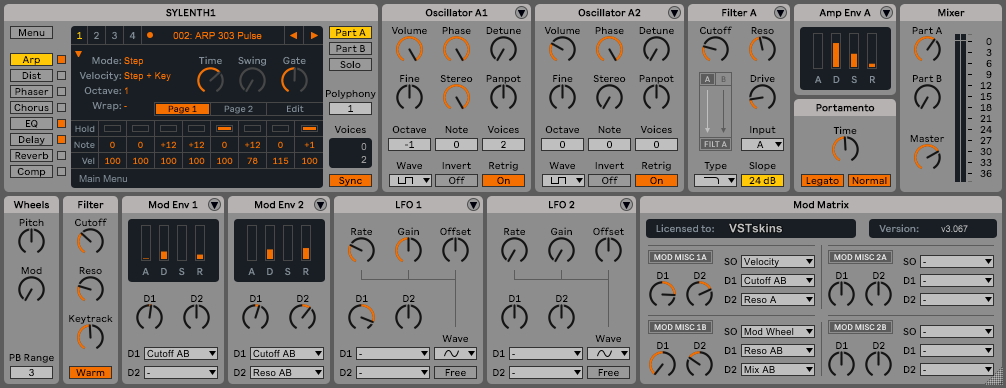Viewport: 1006px width, 388px height.
Task: Open Filter A Type dropdown
Action: (x=715, y=181)
